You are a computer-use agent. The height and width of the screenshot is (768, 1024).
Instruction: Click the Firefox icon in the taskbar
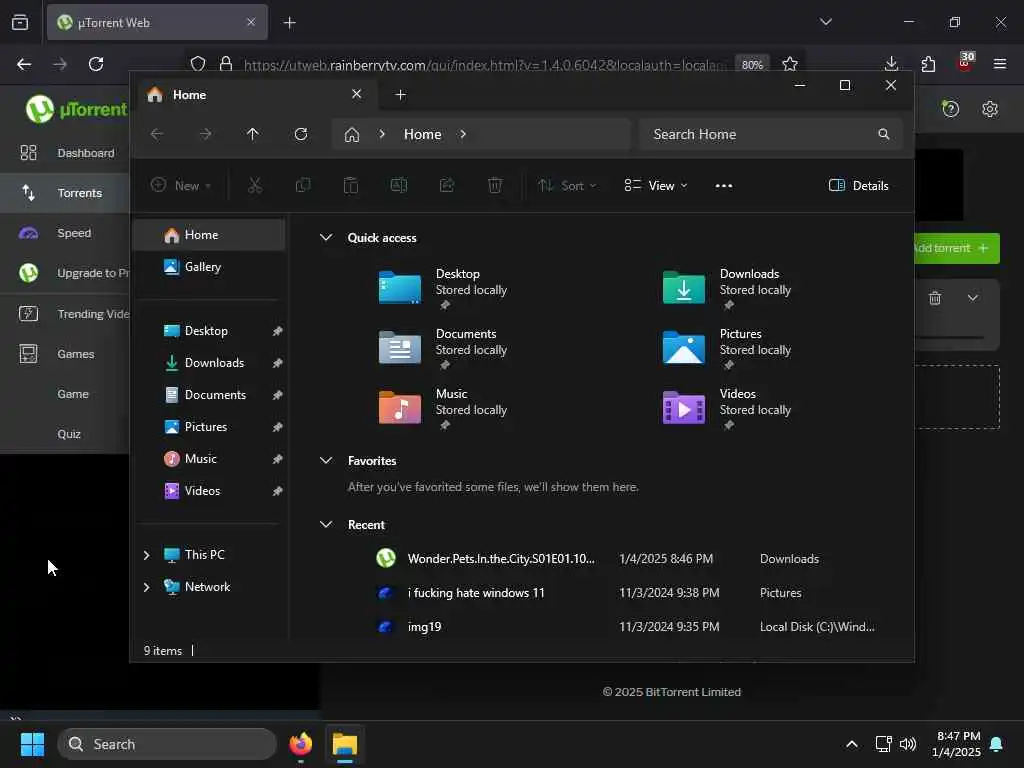(x=300, y=744)
